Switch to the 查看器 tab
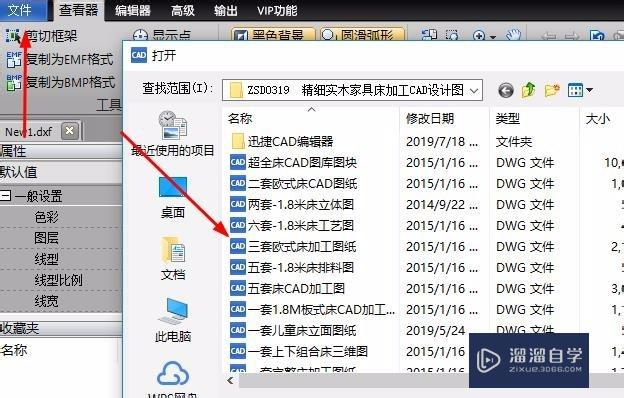Screen dimensions: 624x398 coord(78,10)
